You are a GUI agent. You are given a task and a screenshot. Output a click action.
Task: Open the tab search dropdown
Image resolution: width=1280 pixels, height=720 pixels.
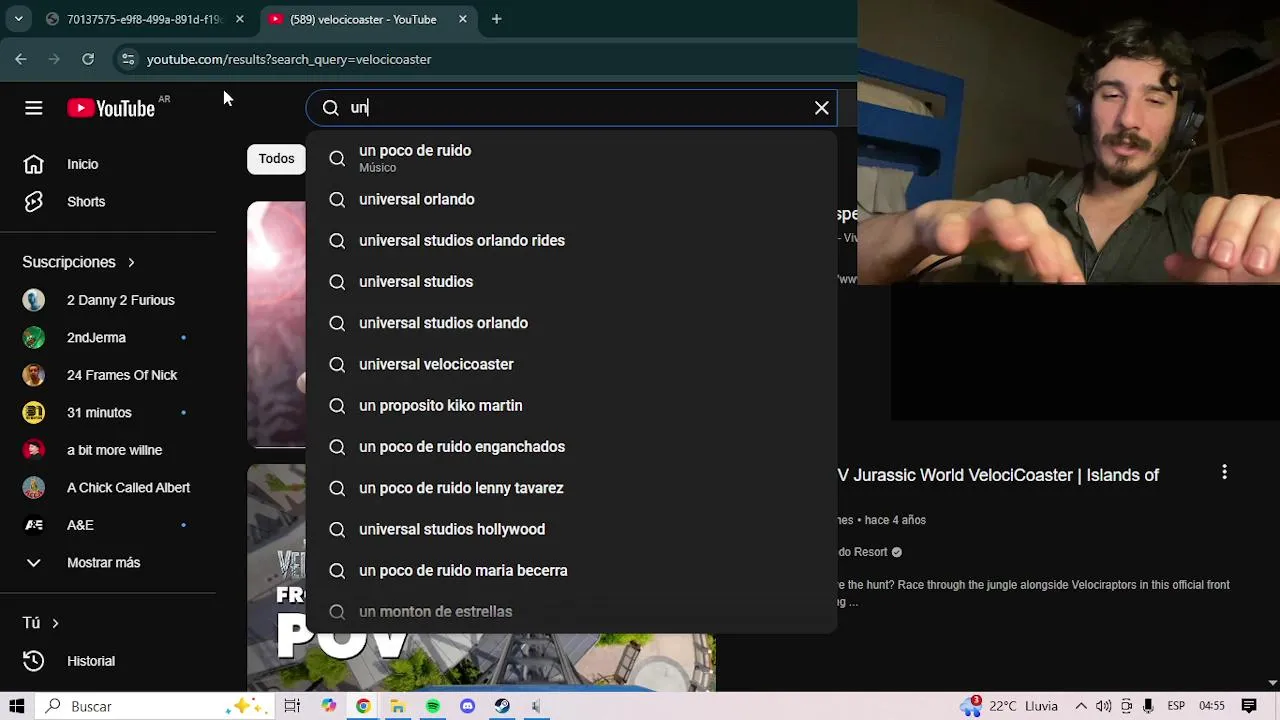coord(18,19)
